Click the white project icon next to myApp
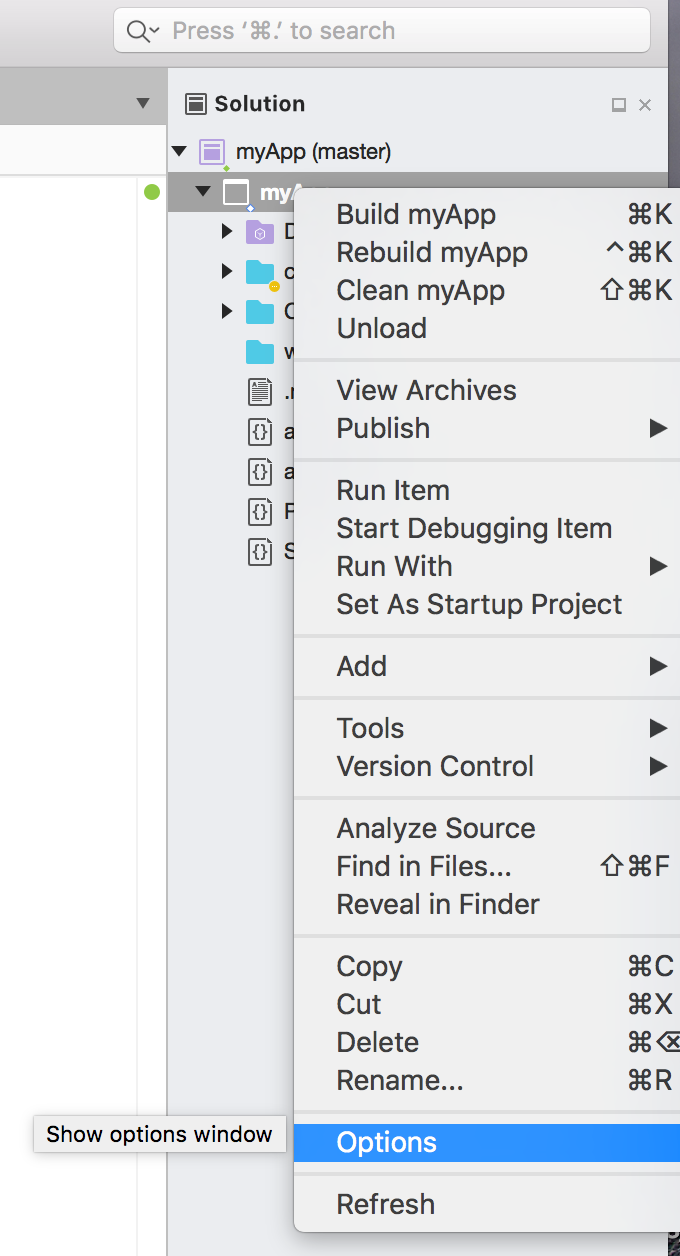 coord(238,190)
